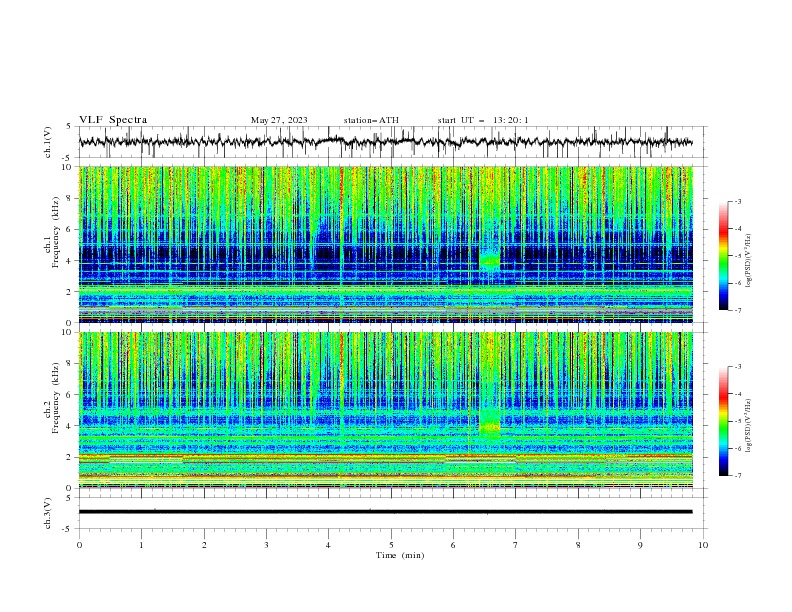Click the 'ch.3(V)' axis label
The height and width of the screenshot is (612, 792).
pos(48,513)
